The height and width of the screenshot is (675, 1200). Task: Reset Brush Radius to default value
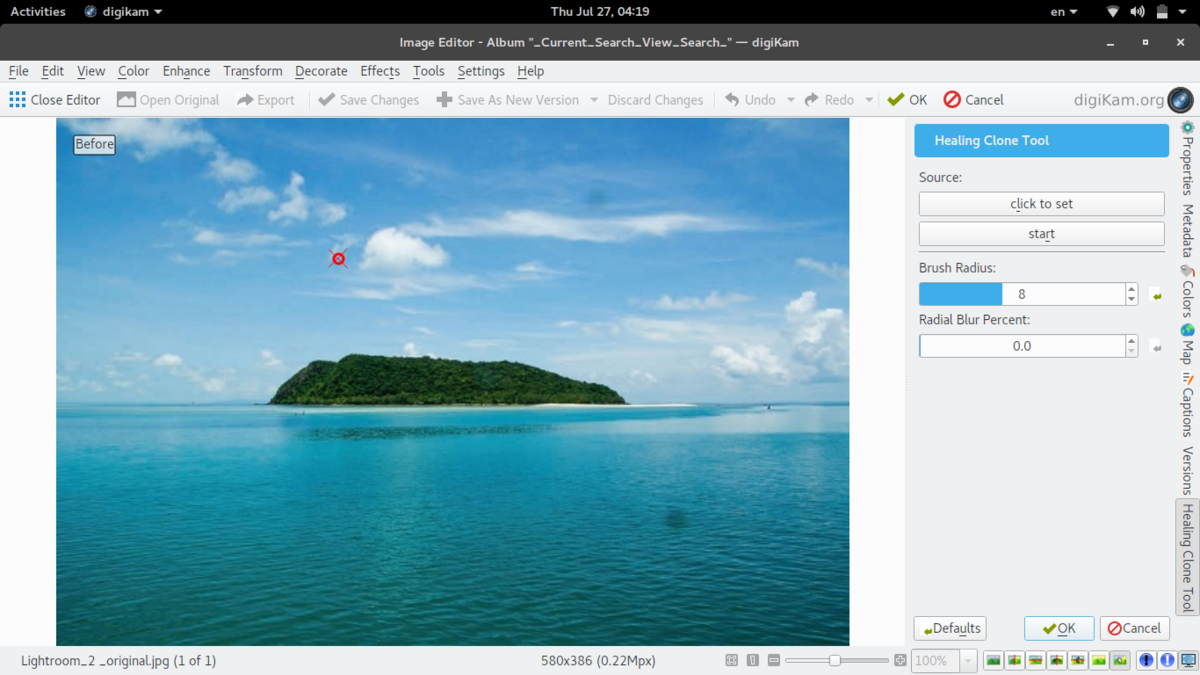[x=1156, y=295]
